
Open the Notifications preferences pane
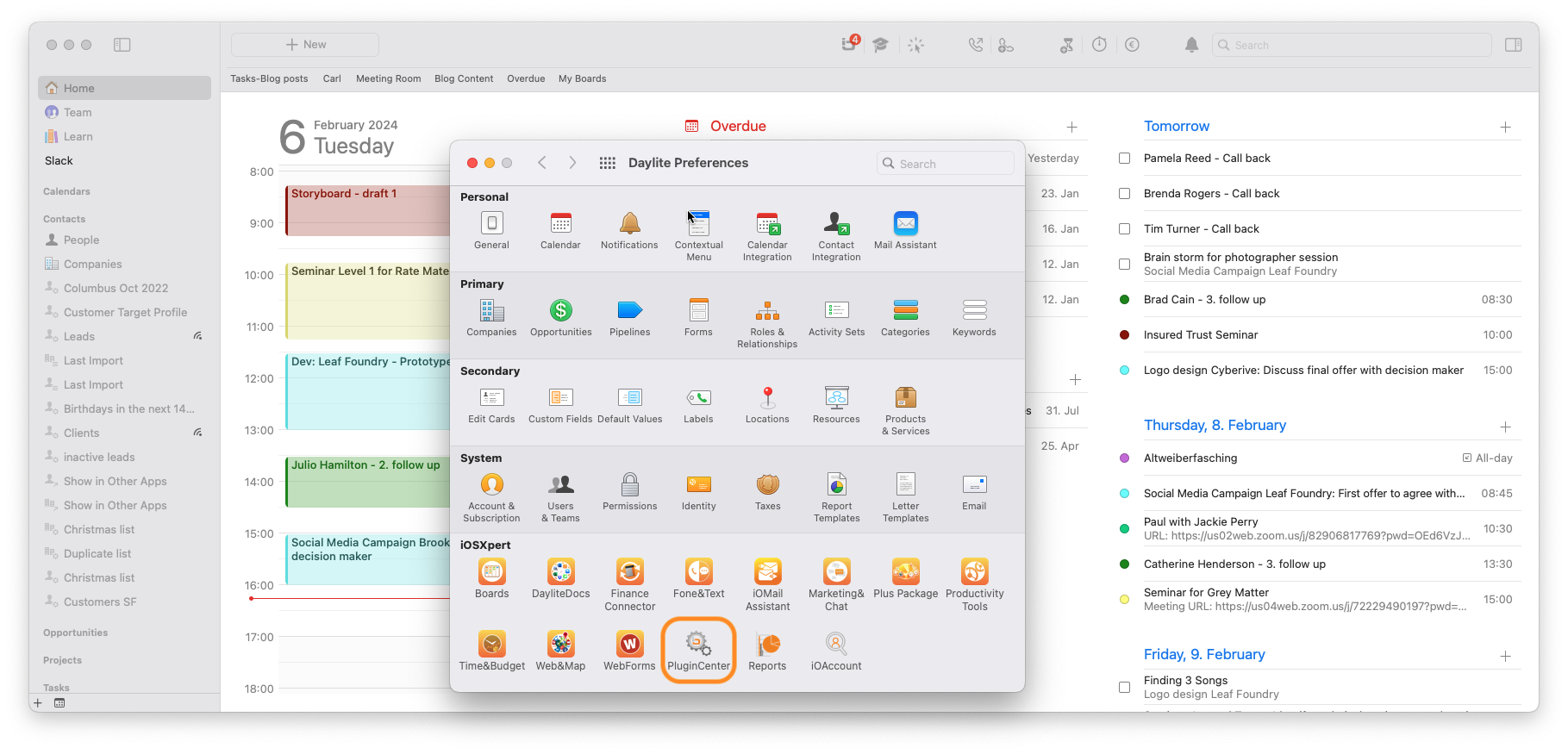[629, 230]
